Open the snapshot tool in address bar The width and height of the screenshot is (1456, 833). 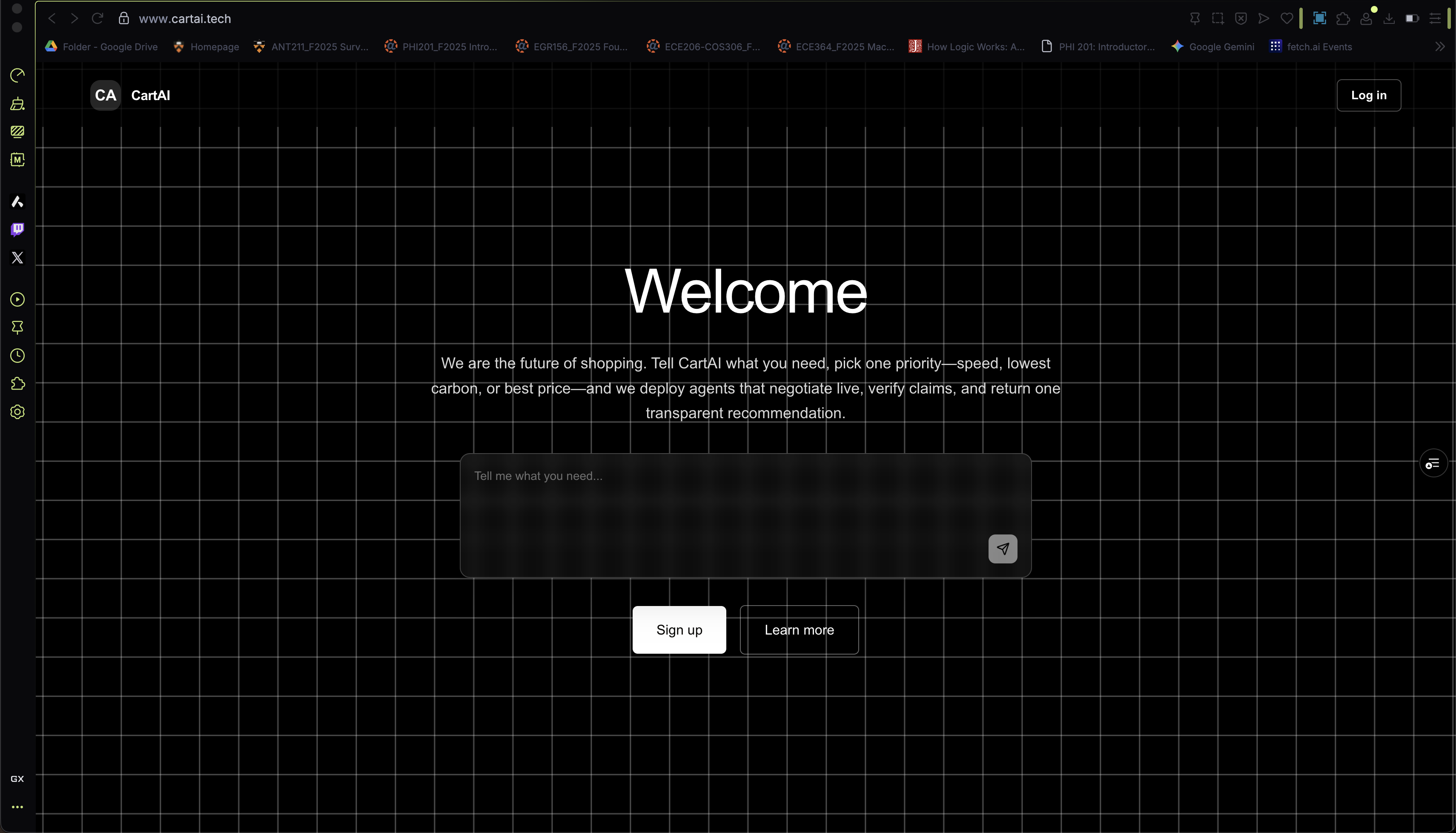click(1218, 18)
